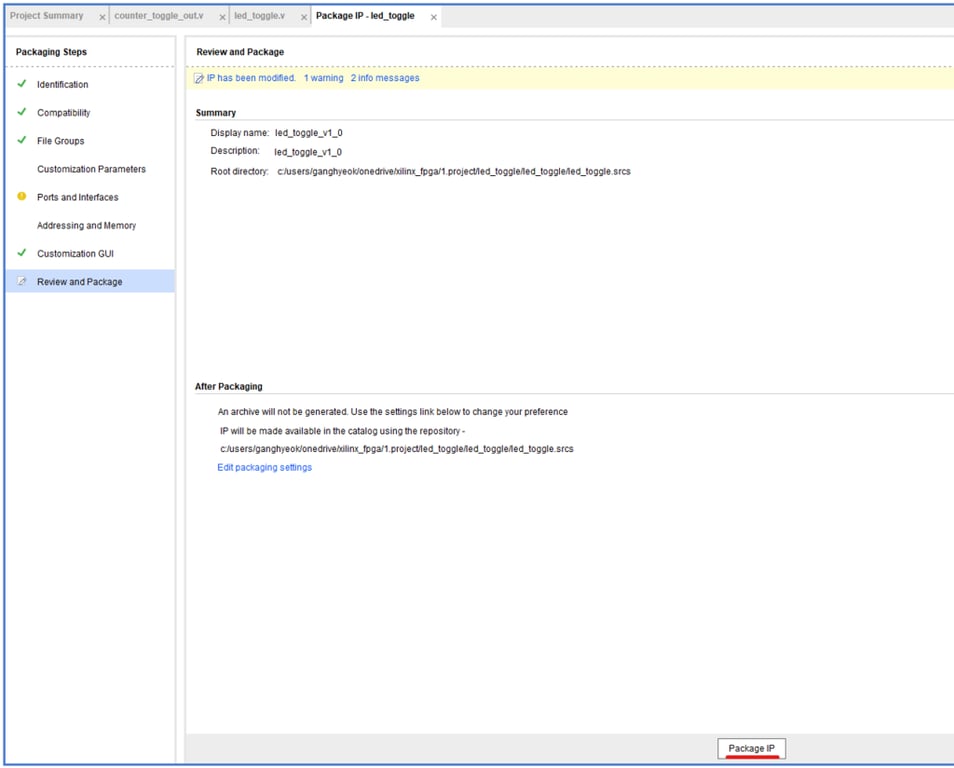The image size is (954, 768).
Task: Click the After Packaging section heading
Action: 229,386
